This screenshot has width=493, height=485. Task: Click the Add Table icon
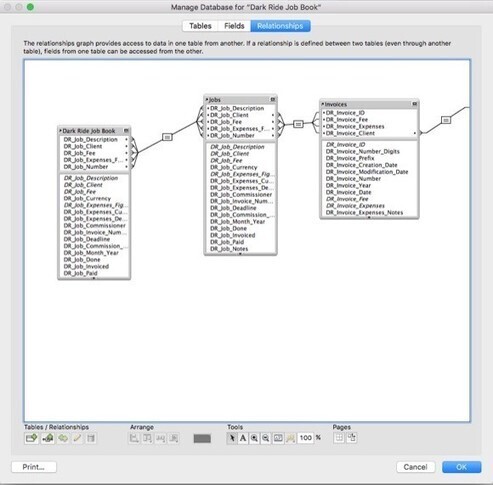coord(32,438)
